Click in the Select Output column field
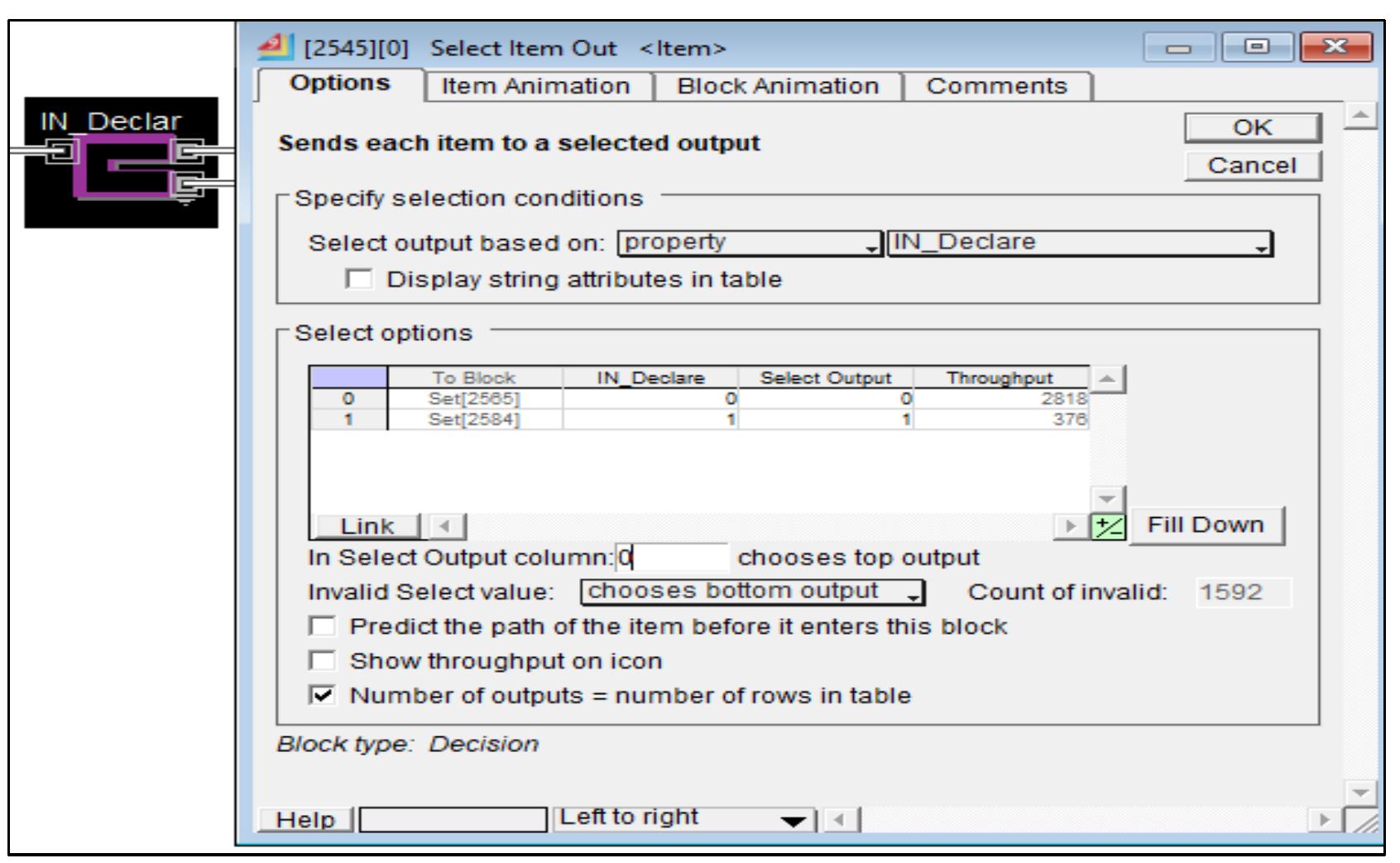This screenshot has width=1400, height=863. 672,559
